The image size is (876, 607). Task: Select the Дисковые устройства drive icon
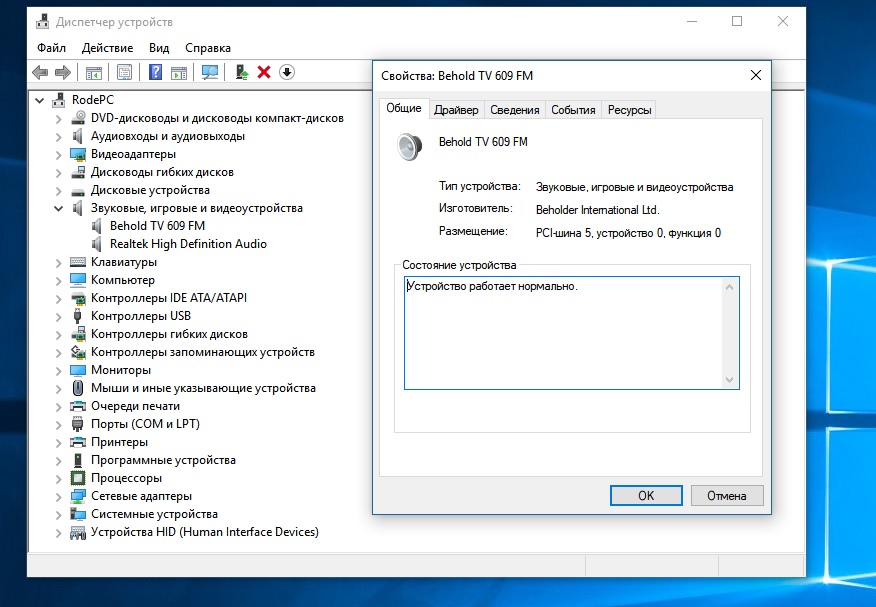78,191
